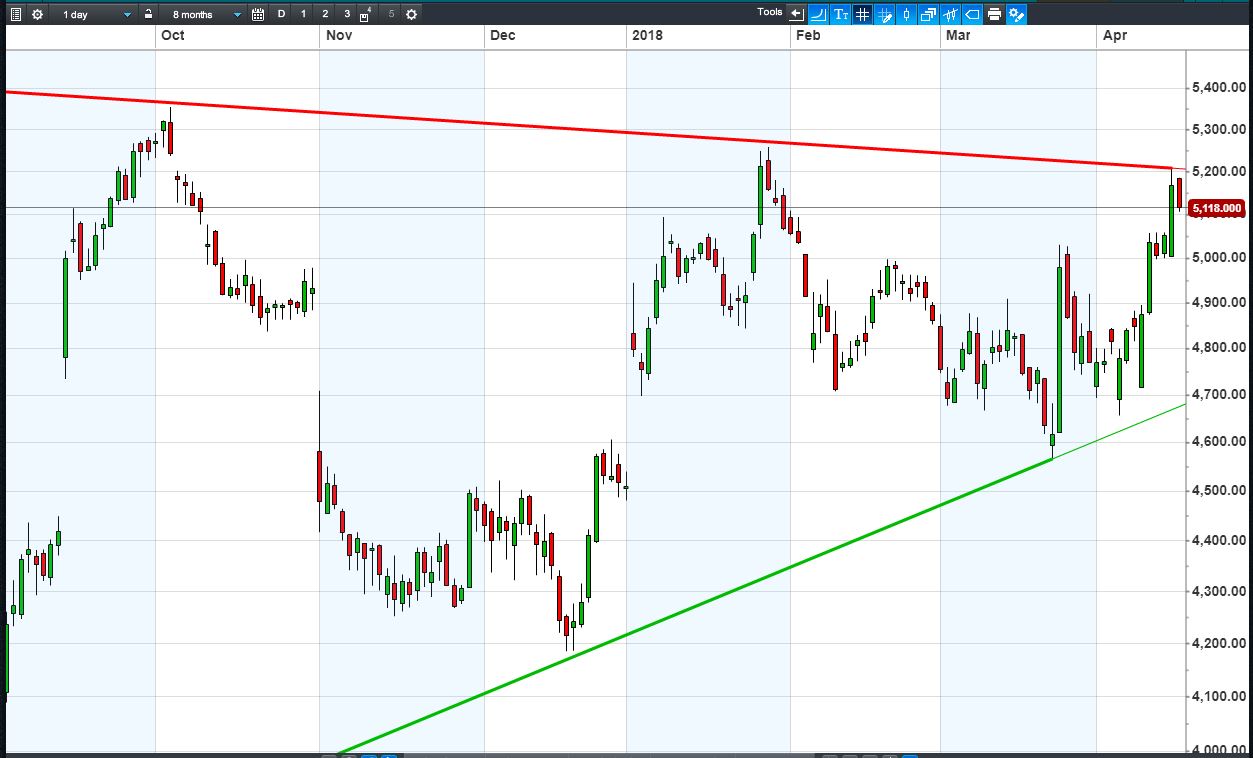The width and height of the screenshot is (1253, 758).
Task: Open the chart list panel icon
Action: (x=15, y=14)
